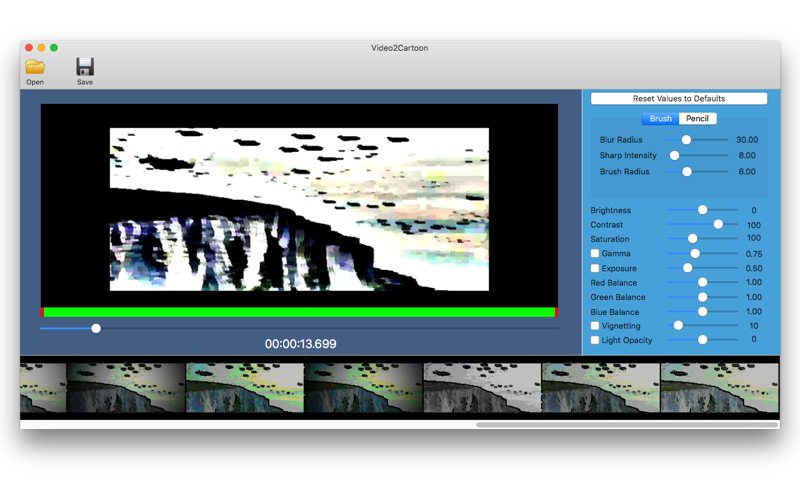The width and height of the screenshot is (800, 500).
Task: Adjust the Blur Radius slider
Action: pyautogui.click(x=686, y=139)
